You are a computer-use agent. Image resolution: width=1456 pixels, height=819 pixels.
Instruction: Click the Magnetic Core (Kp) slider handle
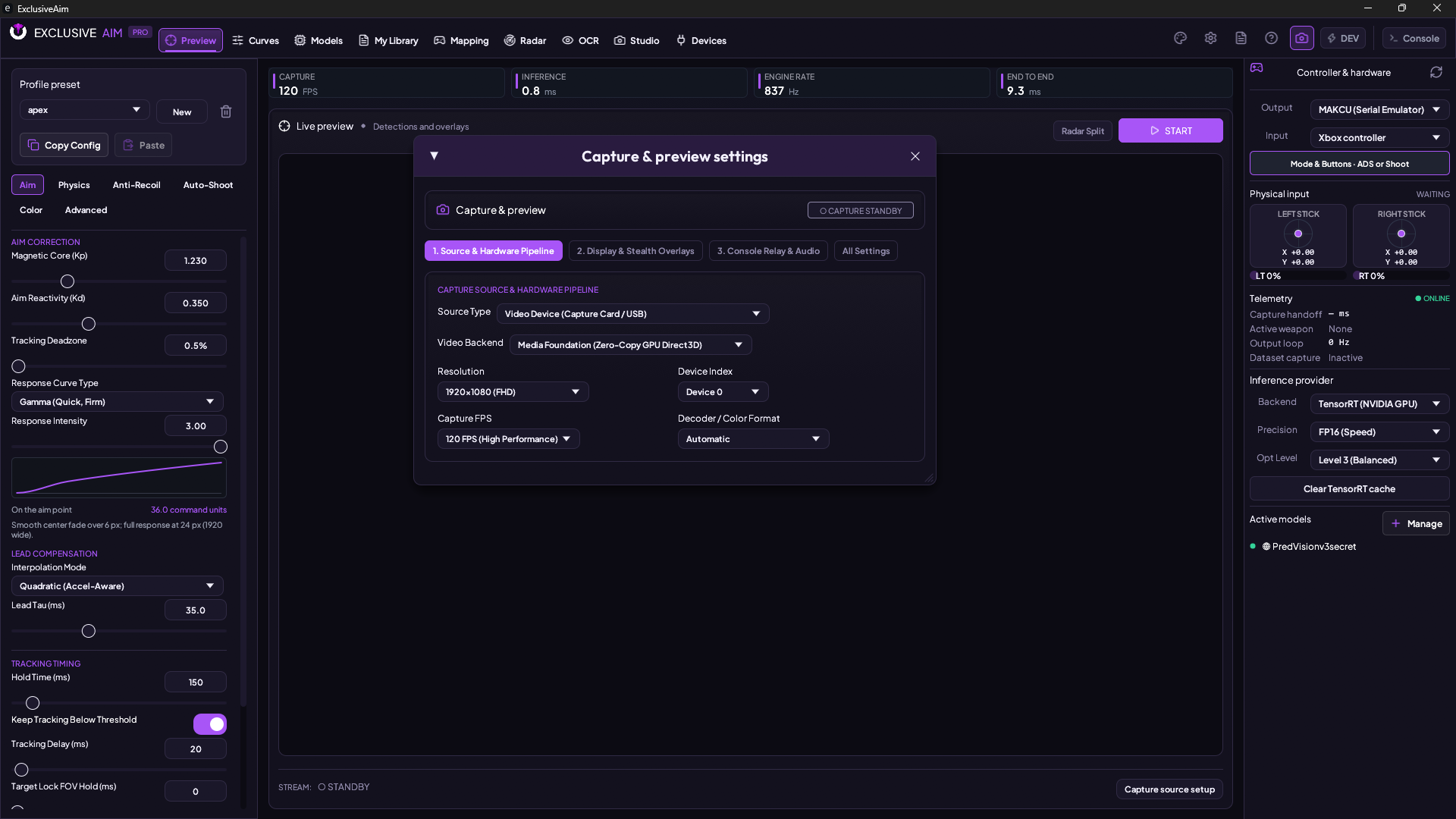(x=67, y=281)
